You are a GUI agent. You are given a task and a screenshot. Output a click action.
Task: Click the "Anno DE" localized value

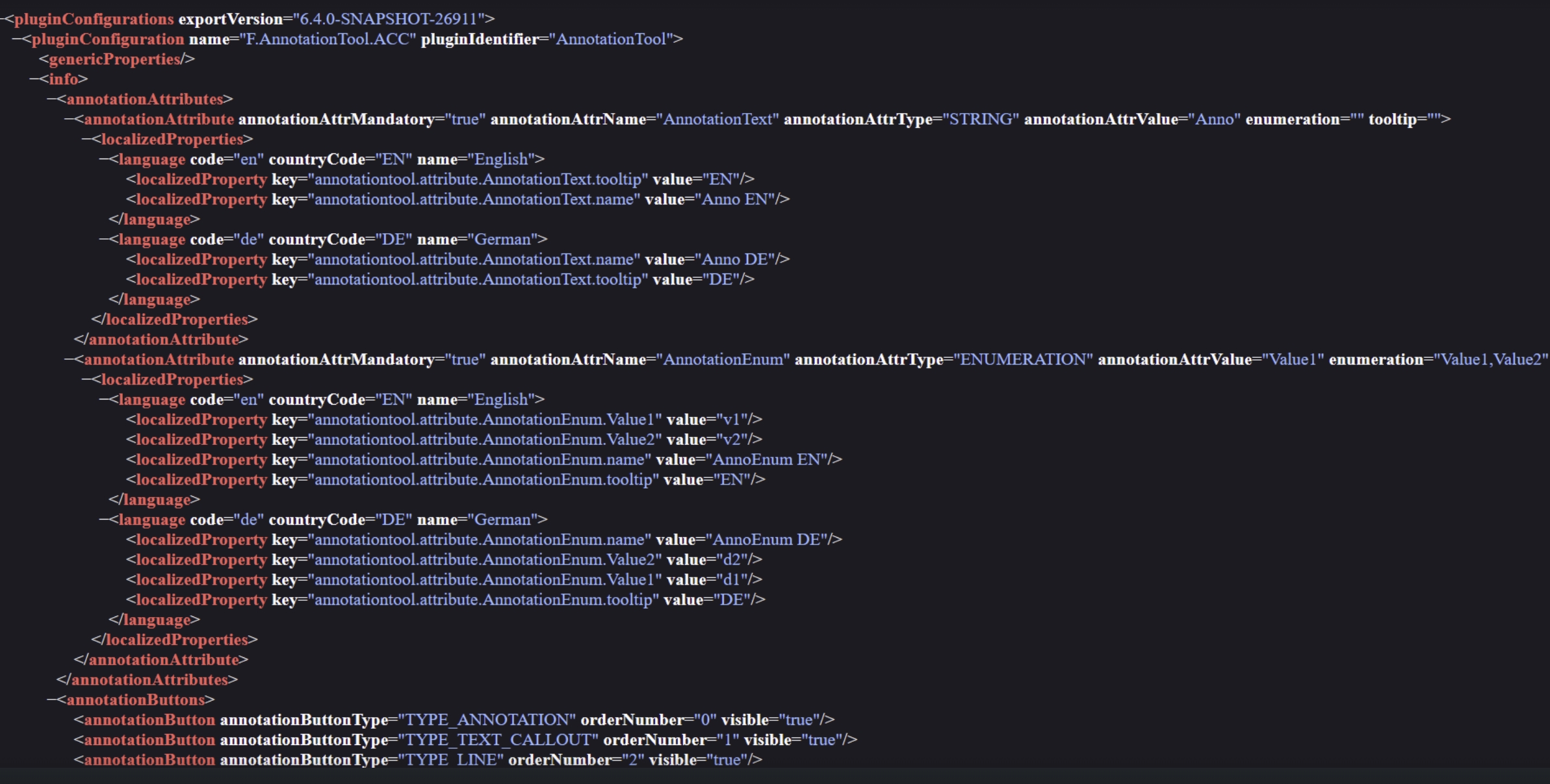[736, 260]
